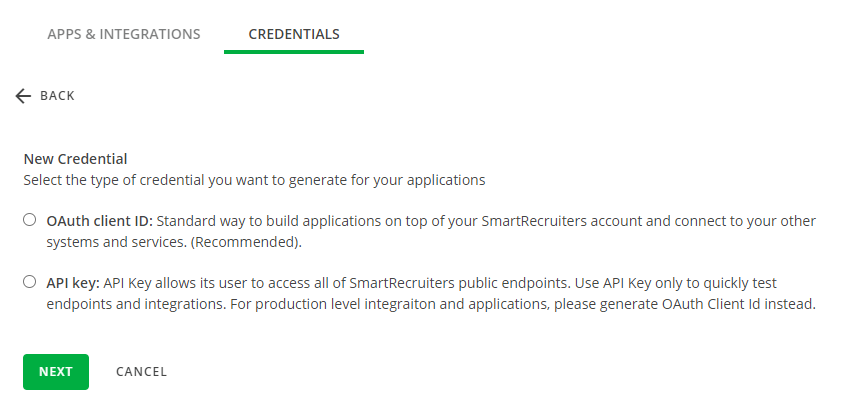Image resolution: width=848 pixels, height=403 pixels.
Task: Click the "New Credential" heading
Action: [x=76, y=159]
